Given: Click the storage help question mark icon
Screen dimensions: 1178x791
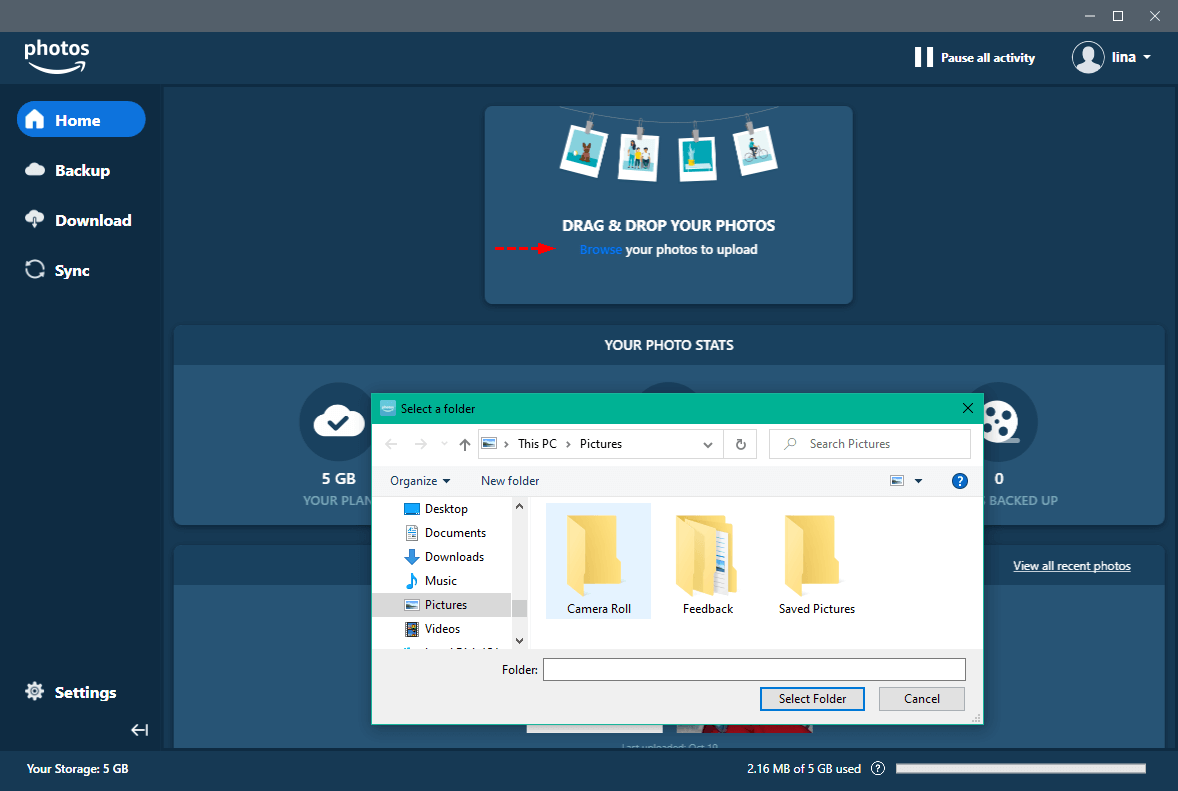Looking at the screenshot, I should coord(878,769).
